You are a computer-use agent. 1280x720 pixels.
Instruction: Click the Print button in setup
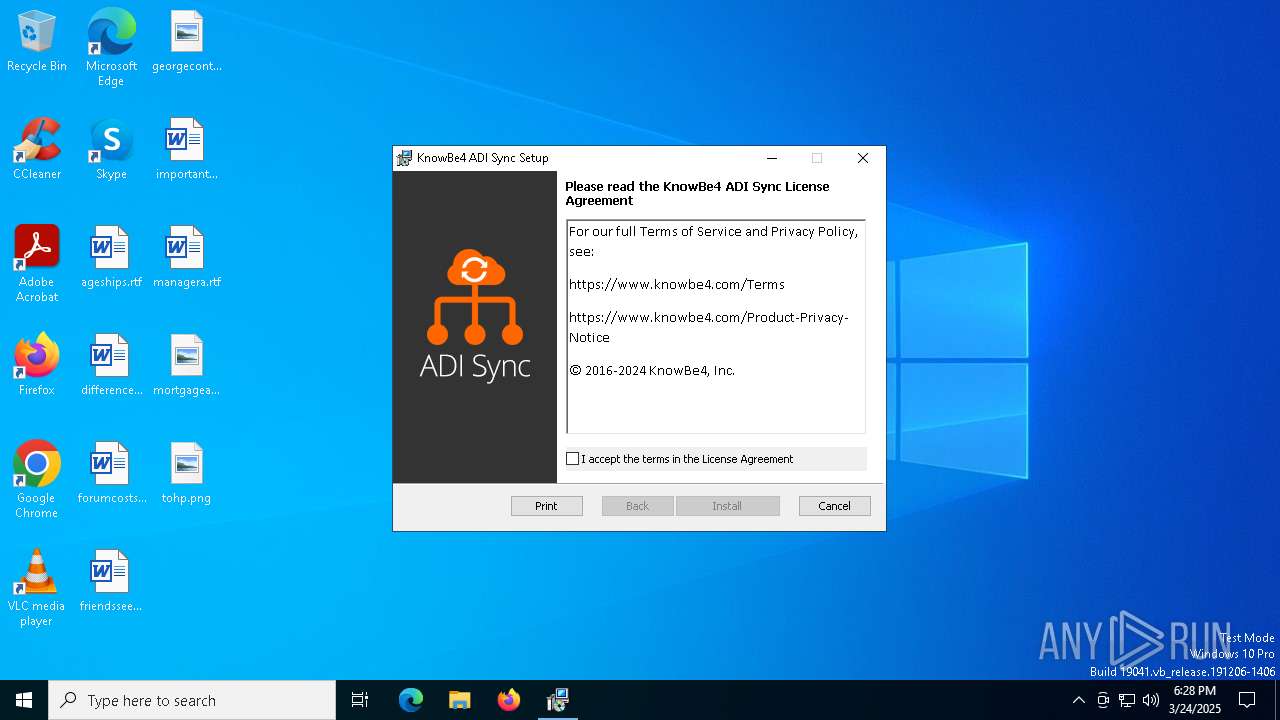pos(546,506)
